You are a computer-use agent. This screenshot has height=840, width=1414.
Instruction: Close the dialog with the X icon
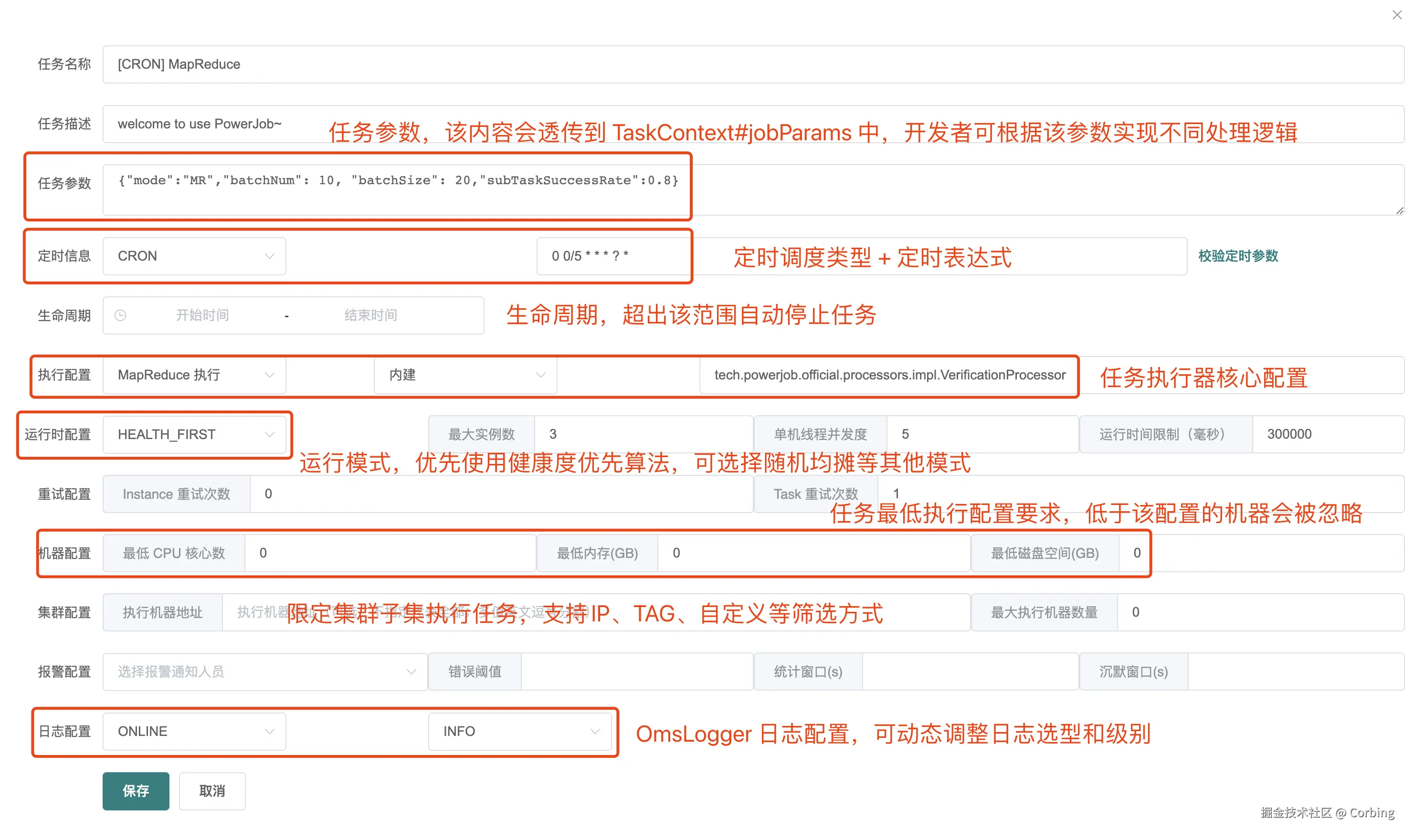pyautogui.click(x=1396, y=15)
